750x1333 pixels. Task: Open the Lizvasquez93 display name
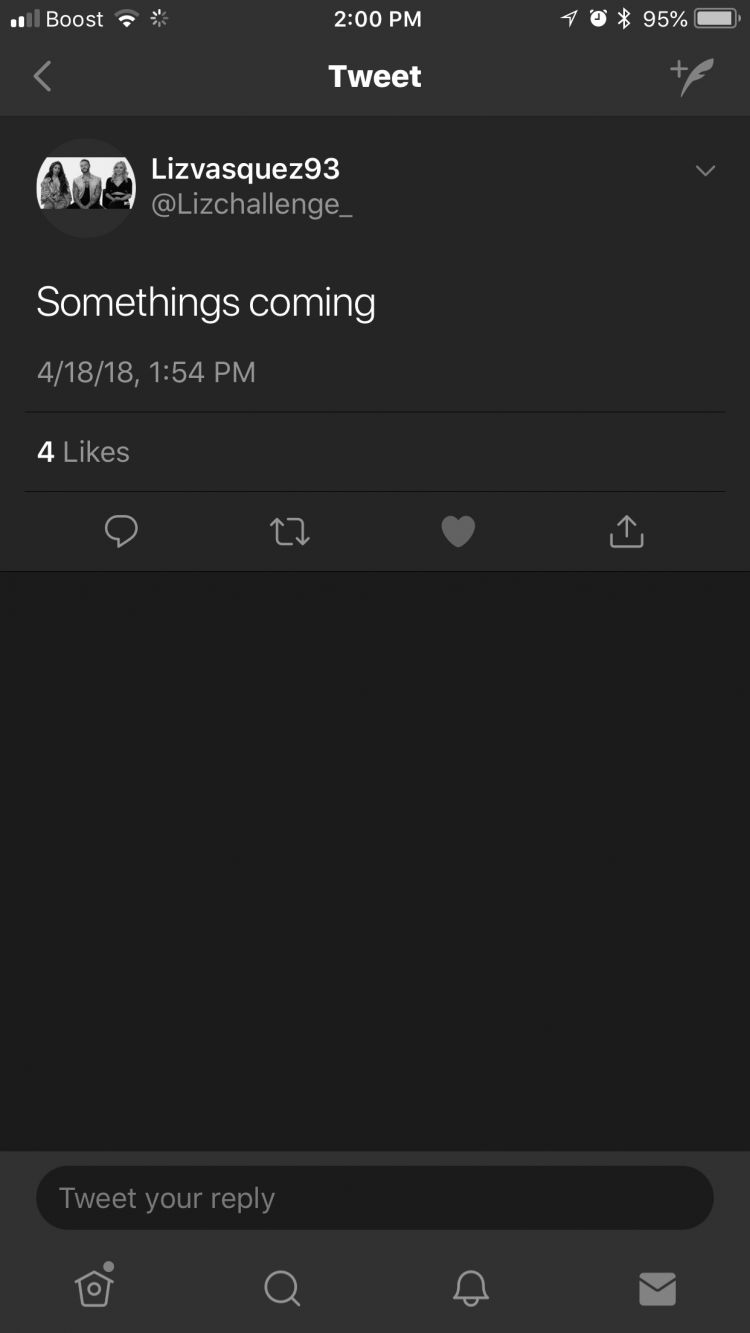[245, 168]
